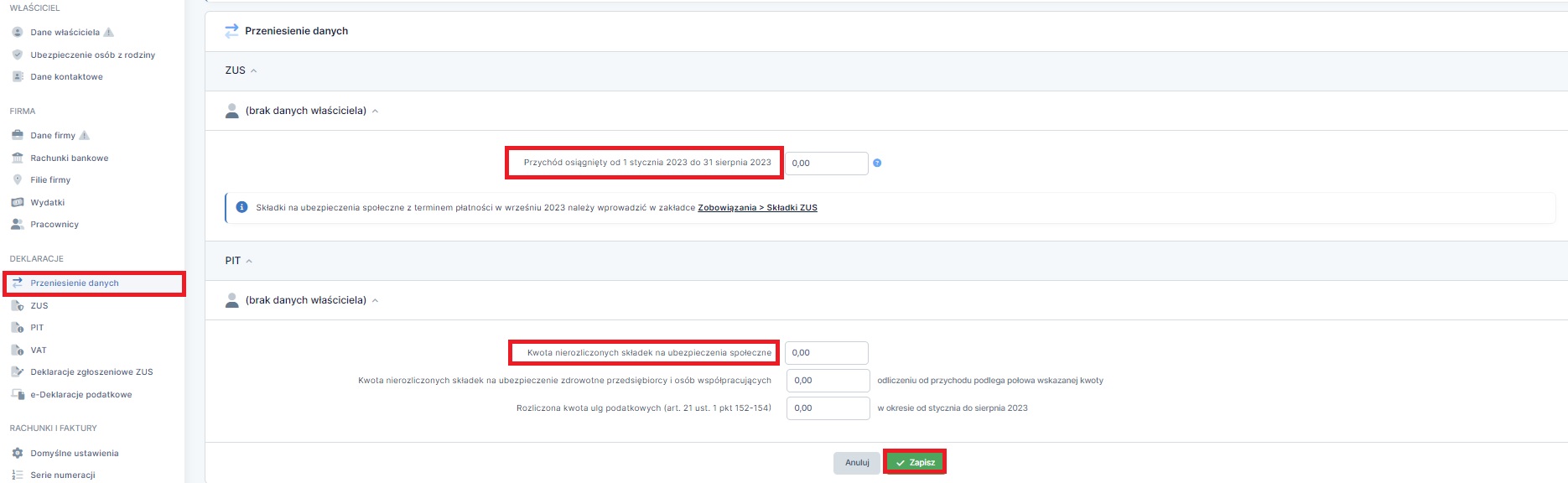Viewport: 1568px width, 483px height.
Task: Save with the green Zapisz button
Action: tap(915, 462)
